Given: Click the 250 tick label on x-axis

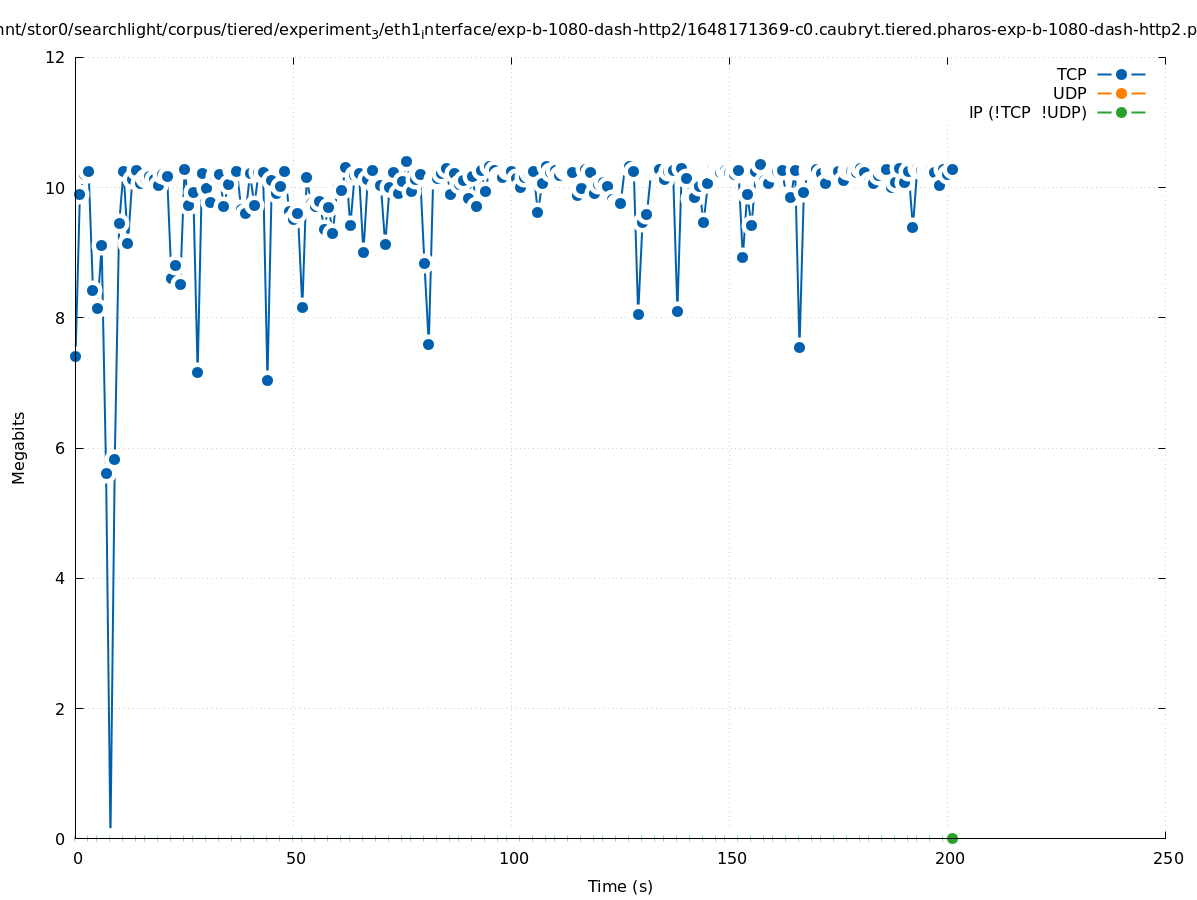Looking at the screenshot, I should click(1167, 859).
